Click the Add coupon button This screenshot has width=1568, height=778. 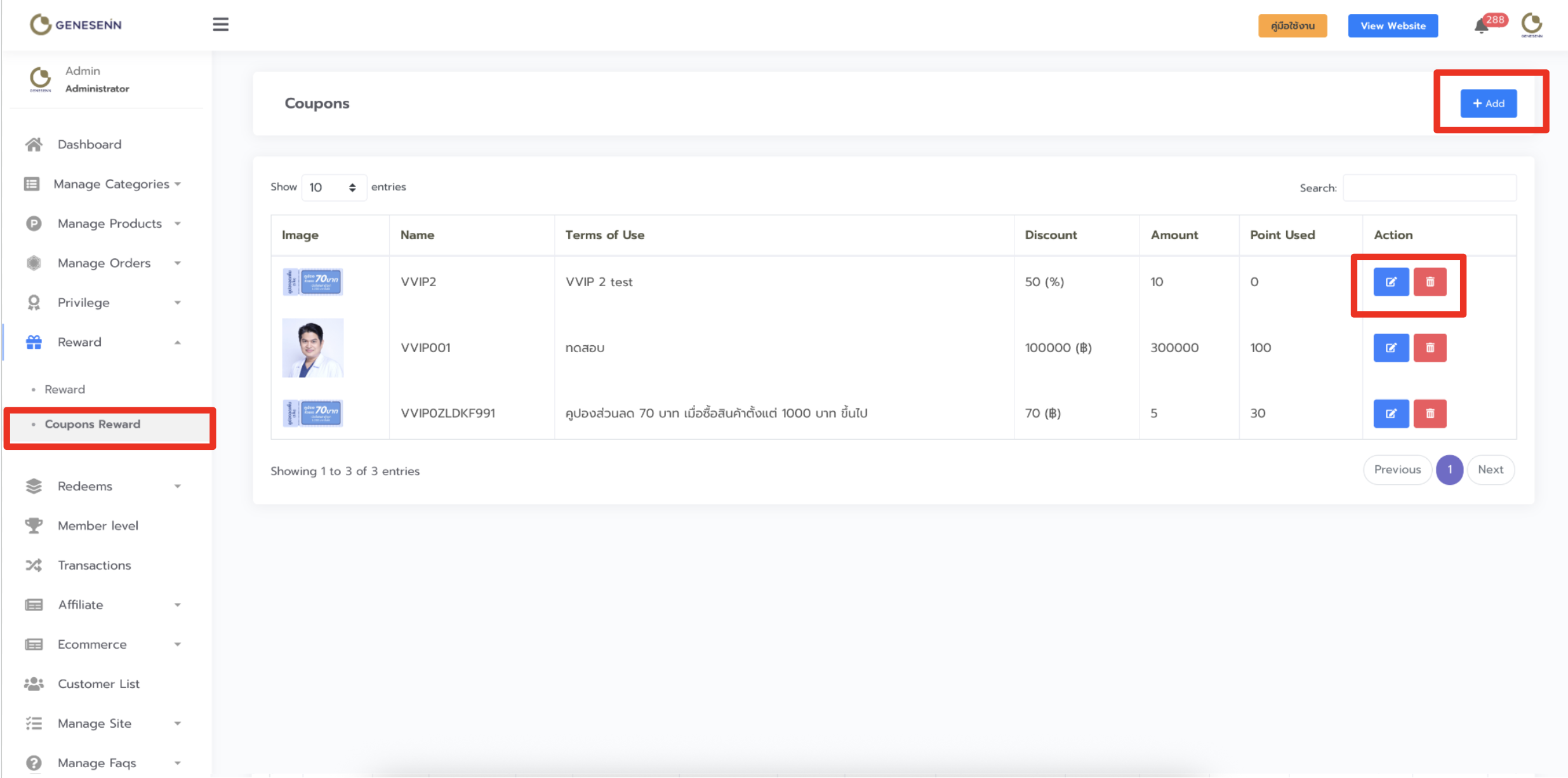(1488, 103)
